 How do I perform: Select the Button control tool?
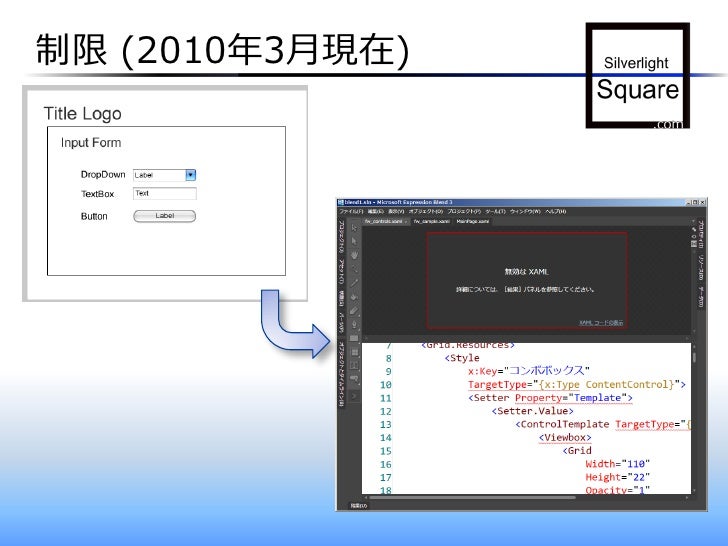354,377
